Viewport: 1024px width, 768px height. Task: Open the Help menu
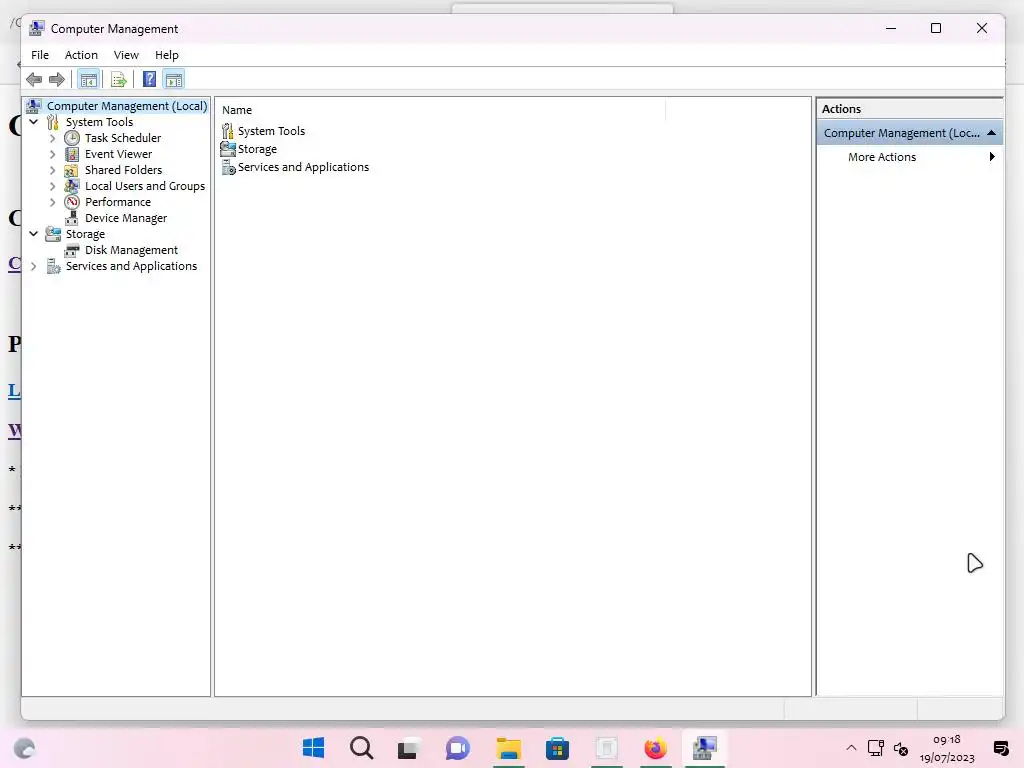coord(167,55)
